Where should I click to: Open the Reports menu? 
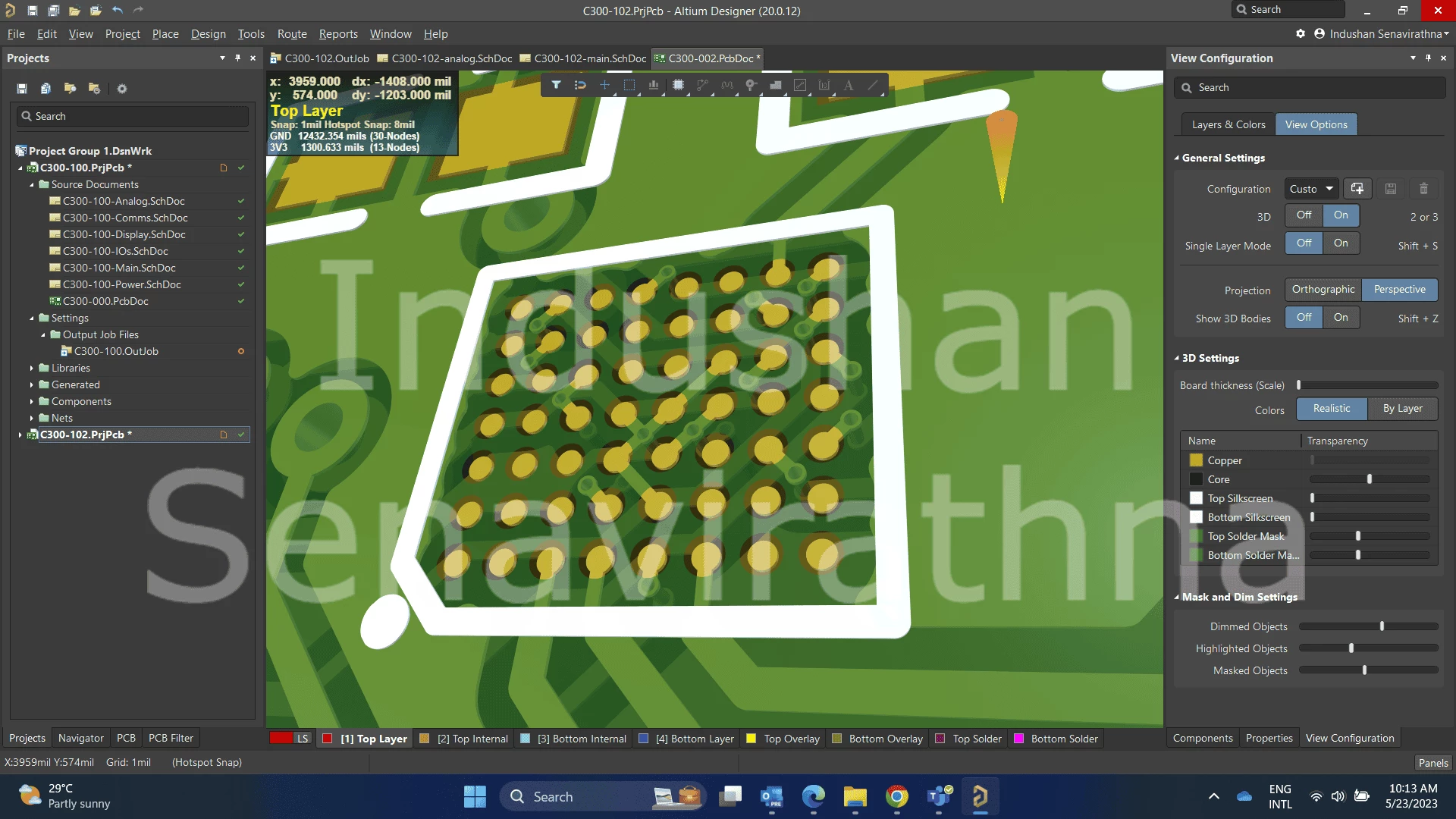click(338, 34)
